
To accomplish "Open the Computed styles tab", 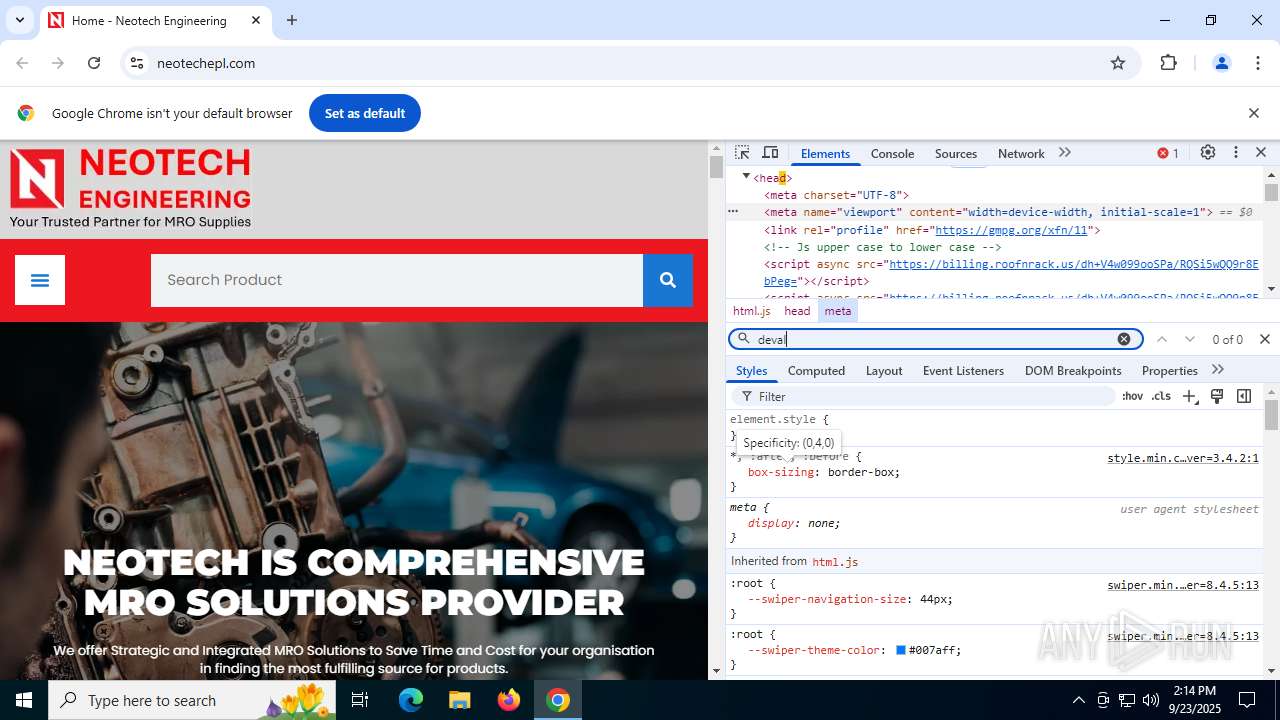I will pyautogui.click(x=816, y=370).
